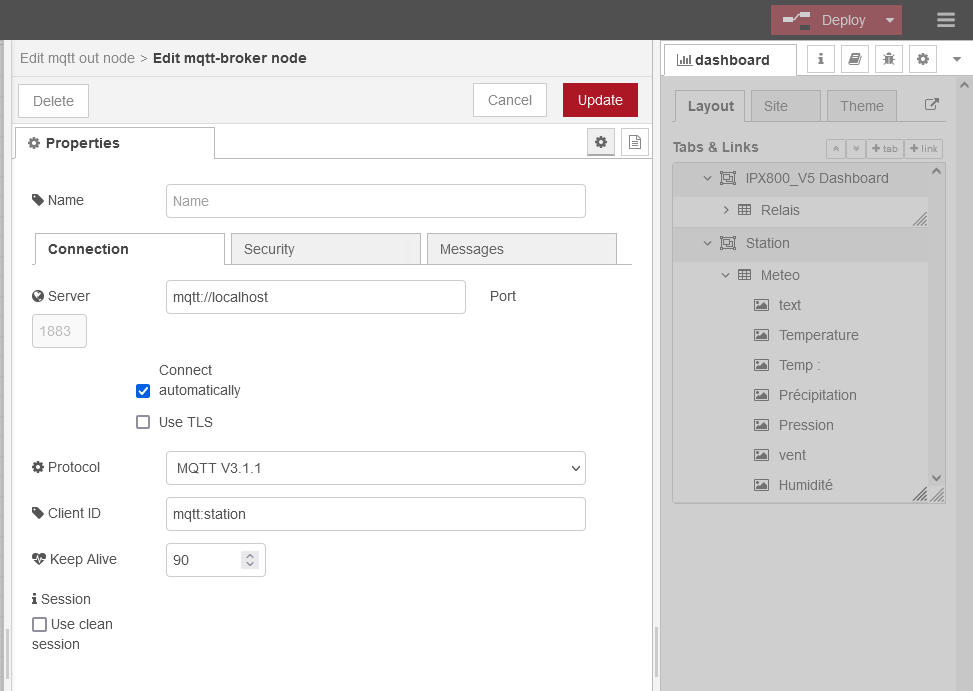Open the help book sidebar icon
This screenshot has height=691, width=973.
pyautogui.click(x=855, y=59)
